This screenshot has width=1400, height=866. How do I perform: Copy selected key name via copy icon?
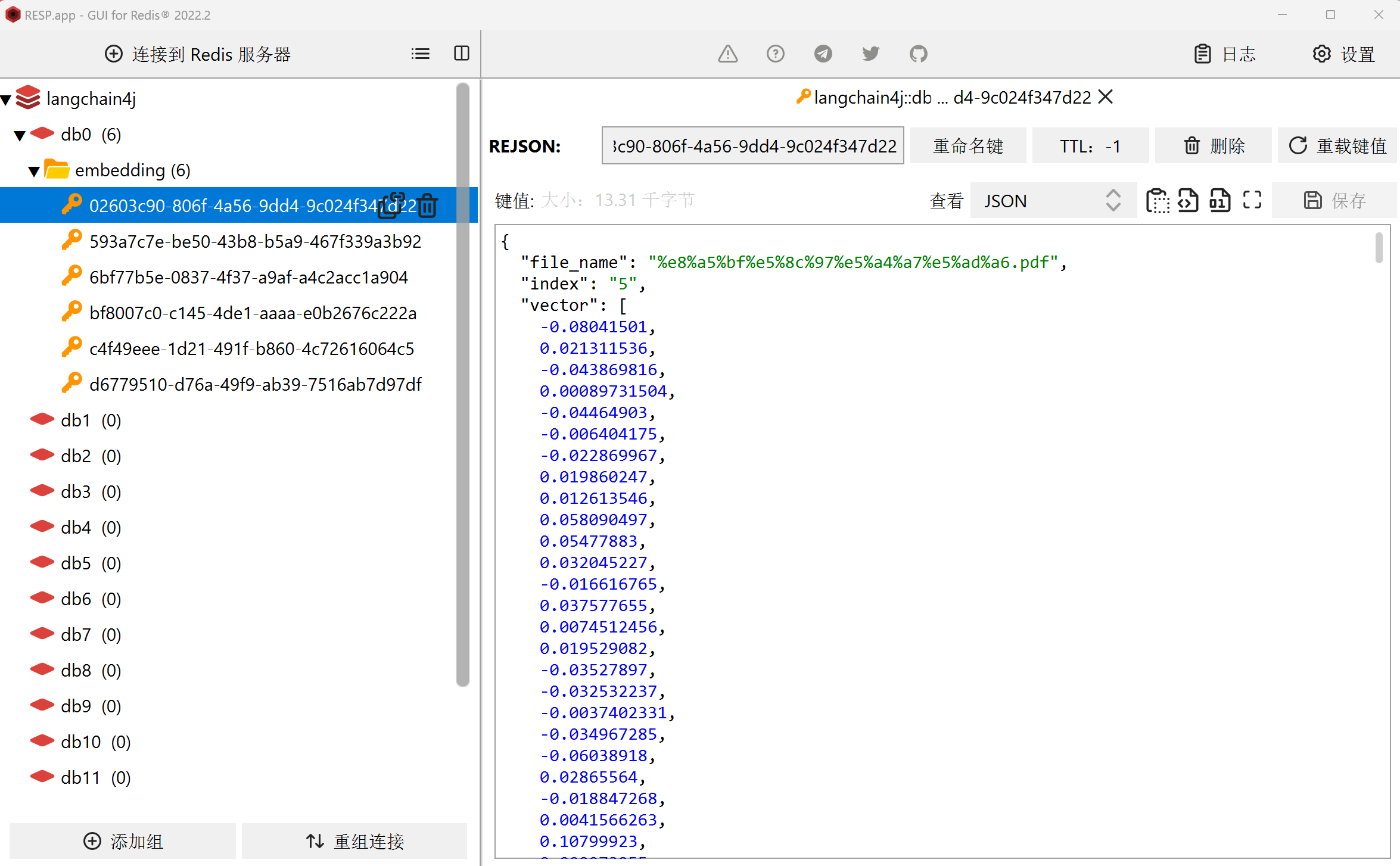391,205
